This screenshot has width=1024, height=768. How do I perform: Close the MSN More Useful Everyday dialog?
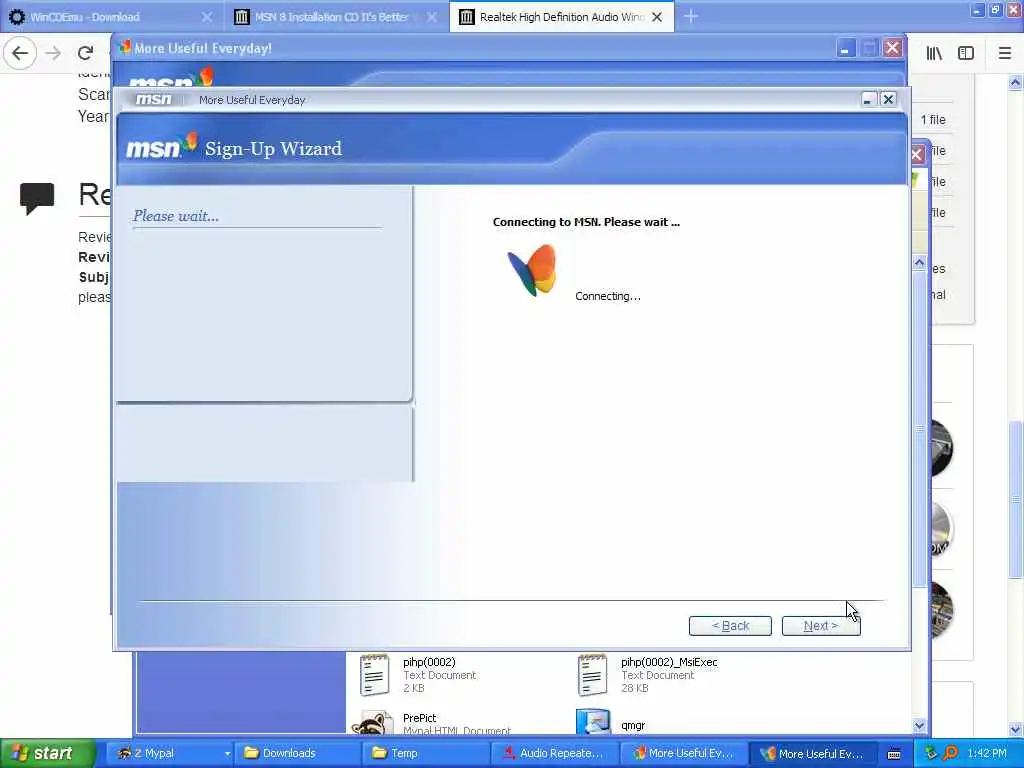click(888, 99)
